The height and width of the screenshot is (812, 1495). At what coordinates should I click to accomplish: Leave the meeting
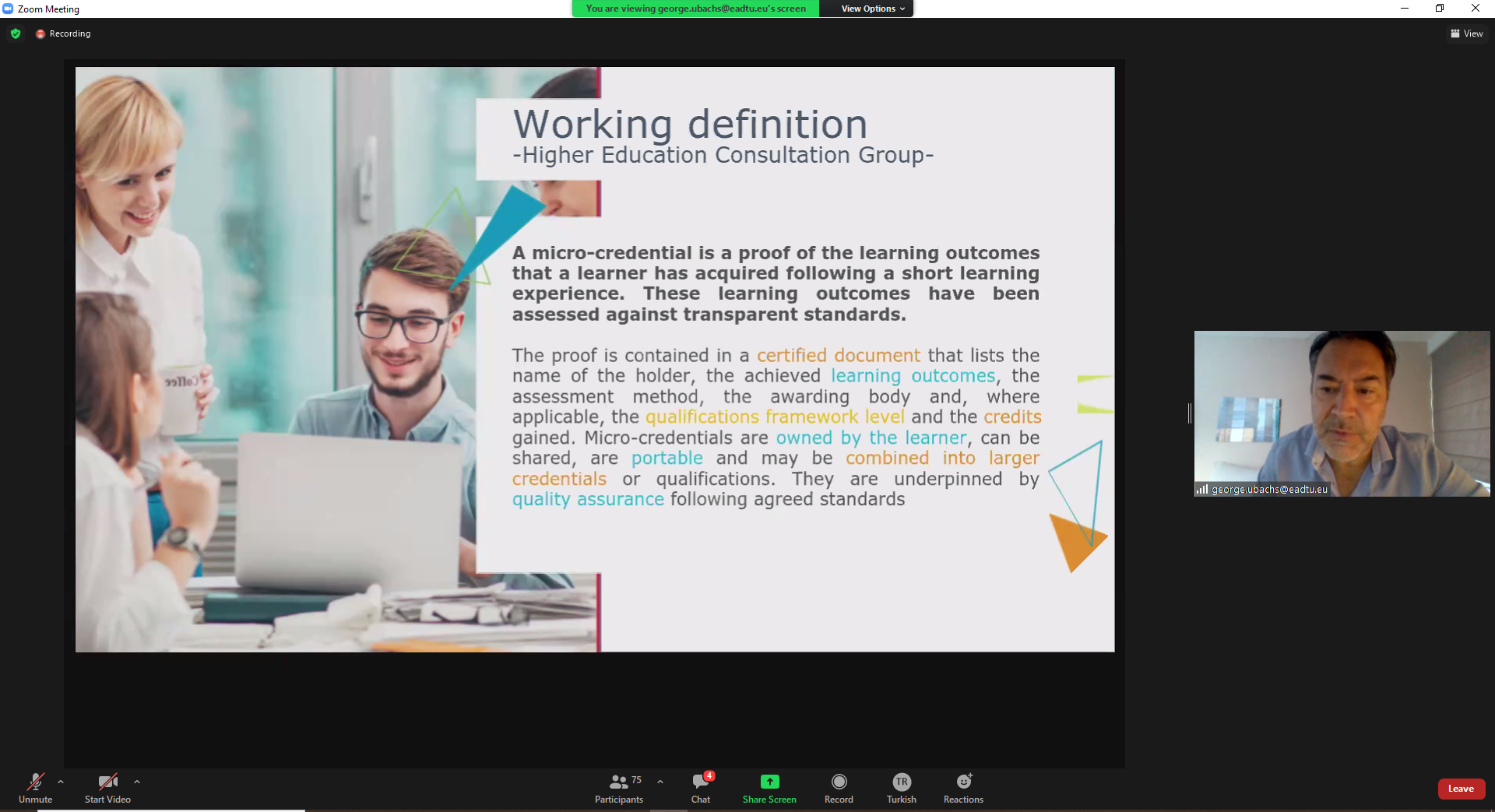1461,789
